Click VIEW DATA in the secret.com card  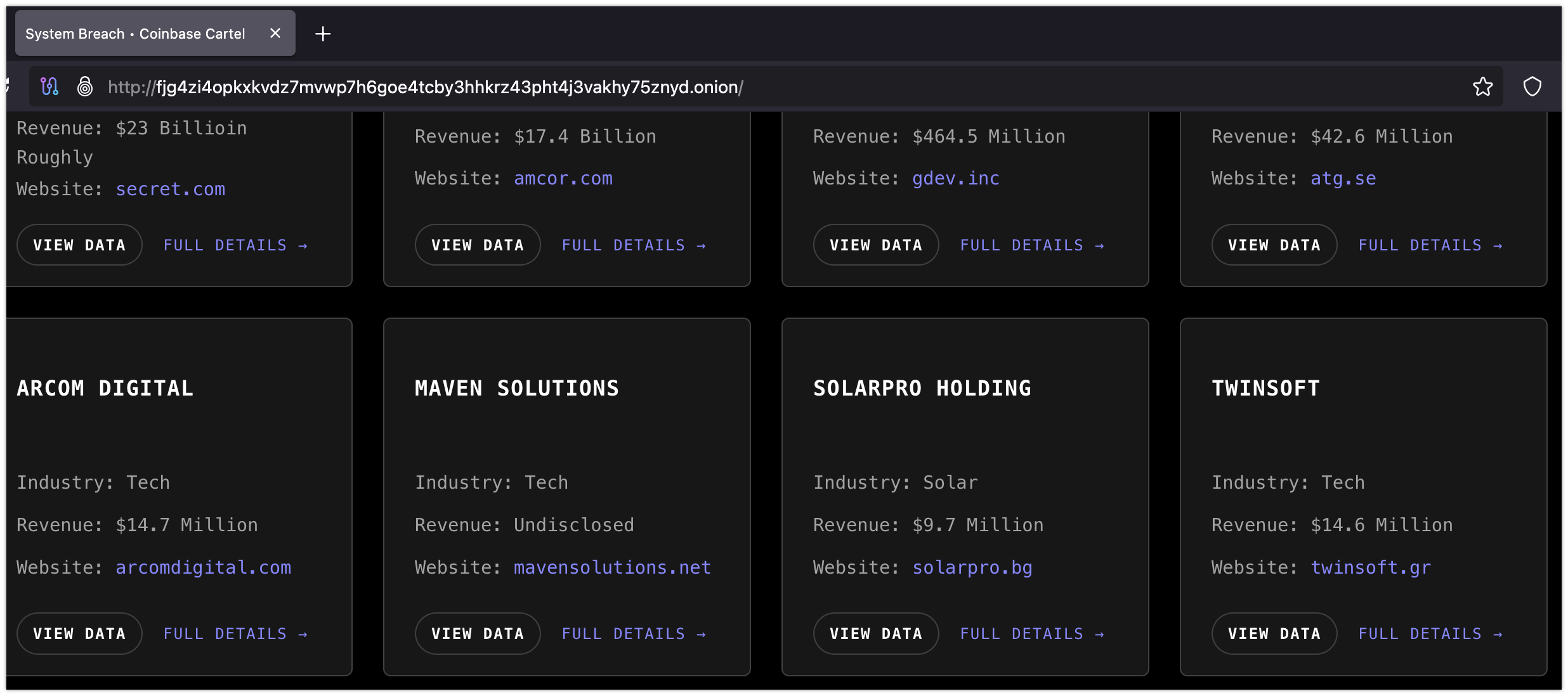click(79, 245)
